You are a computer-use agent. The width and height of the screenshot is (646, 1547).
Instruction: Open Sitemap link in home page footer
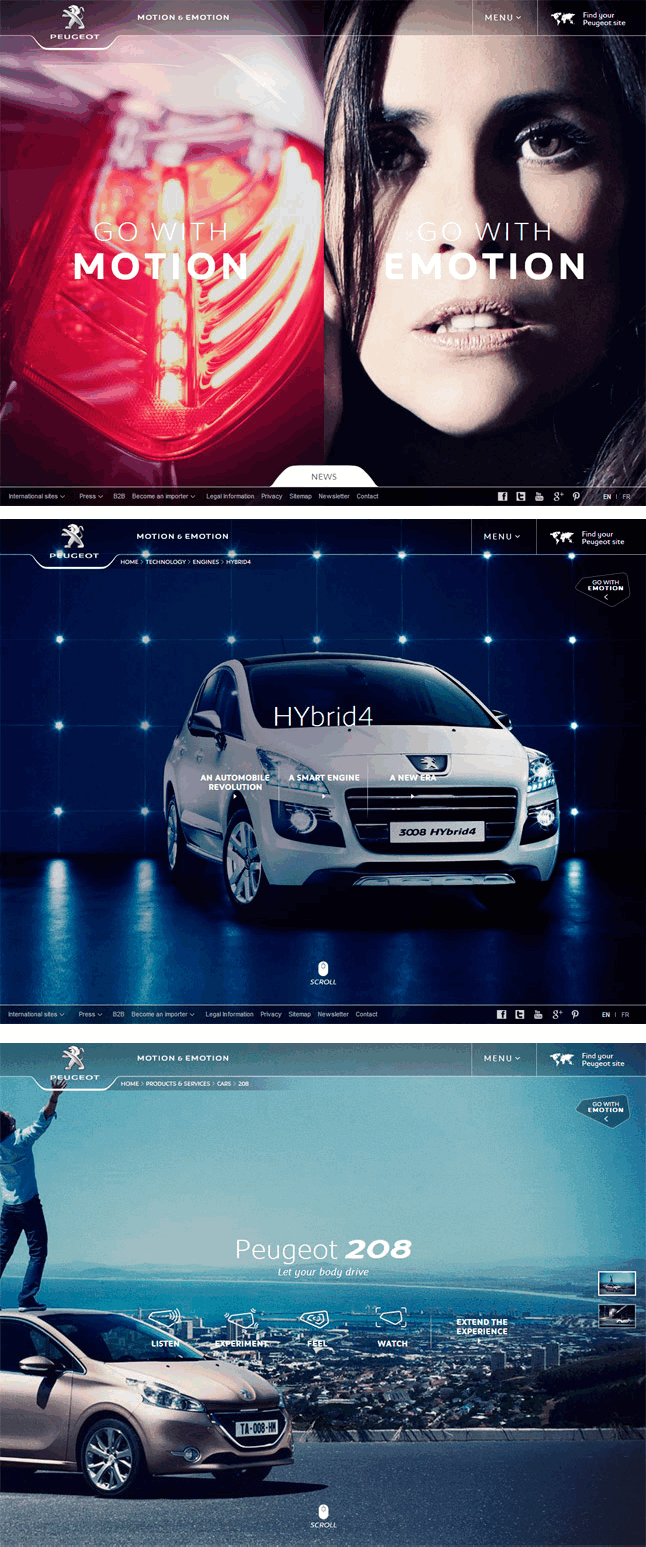point(300,496)
